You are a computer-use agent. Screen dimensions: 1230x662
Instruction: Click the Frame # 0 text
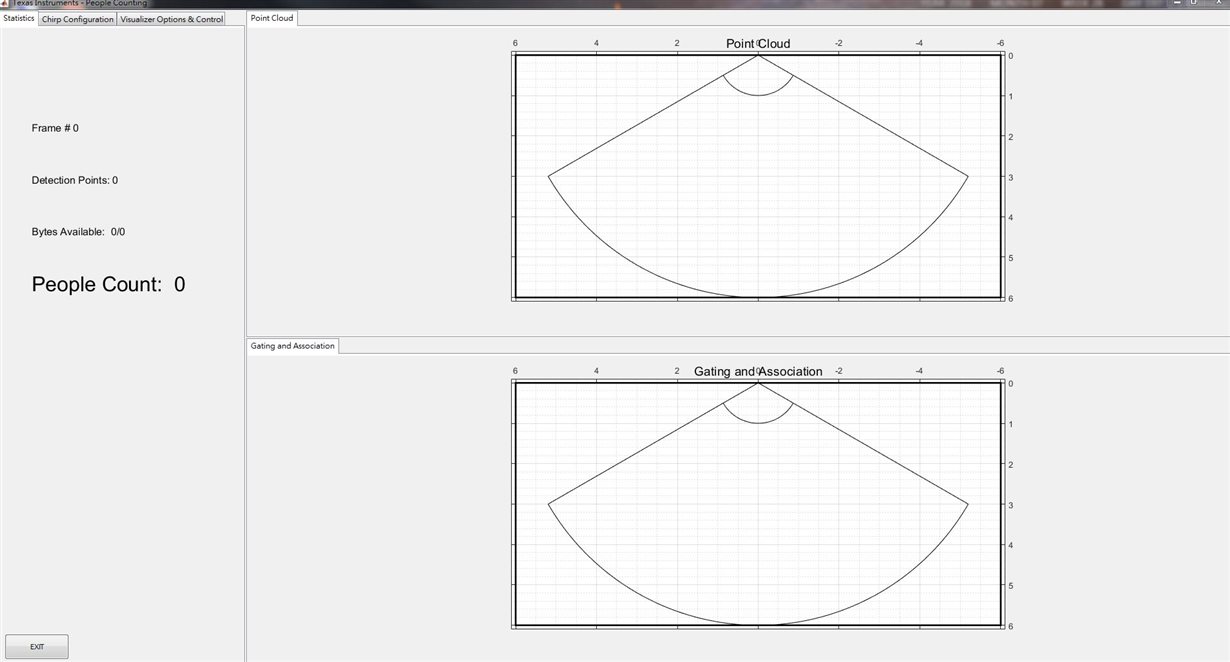pos(55,128)
